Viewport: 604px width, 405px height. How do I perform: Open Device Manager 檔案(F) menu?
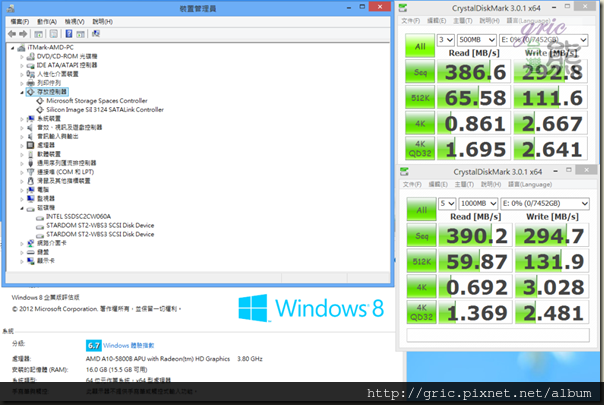point(20,22)
